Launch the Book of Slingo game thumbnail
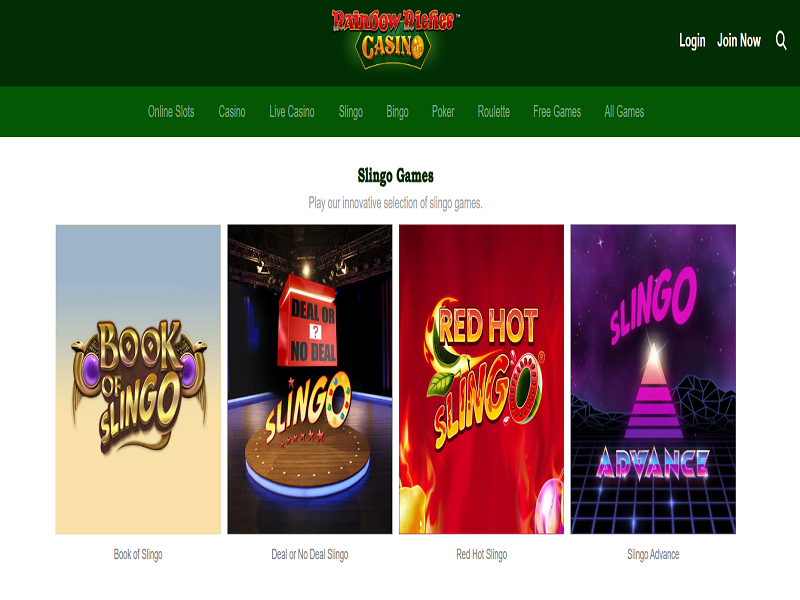 [138, 379]
